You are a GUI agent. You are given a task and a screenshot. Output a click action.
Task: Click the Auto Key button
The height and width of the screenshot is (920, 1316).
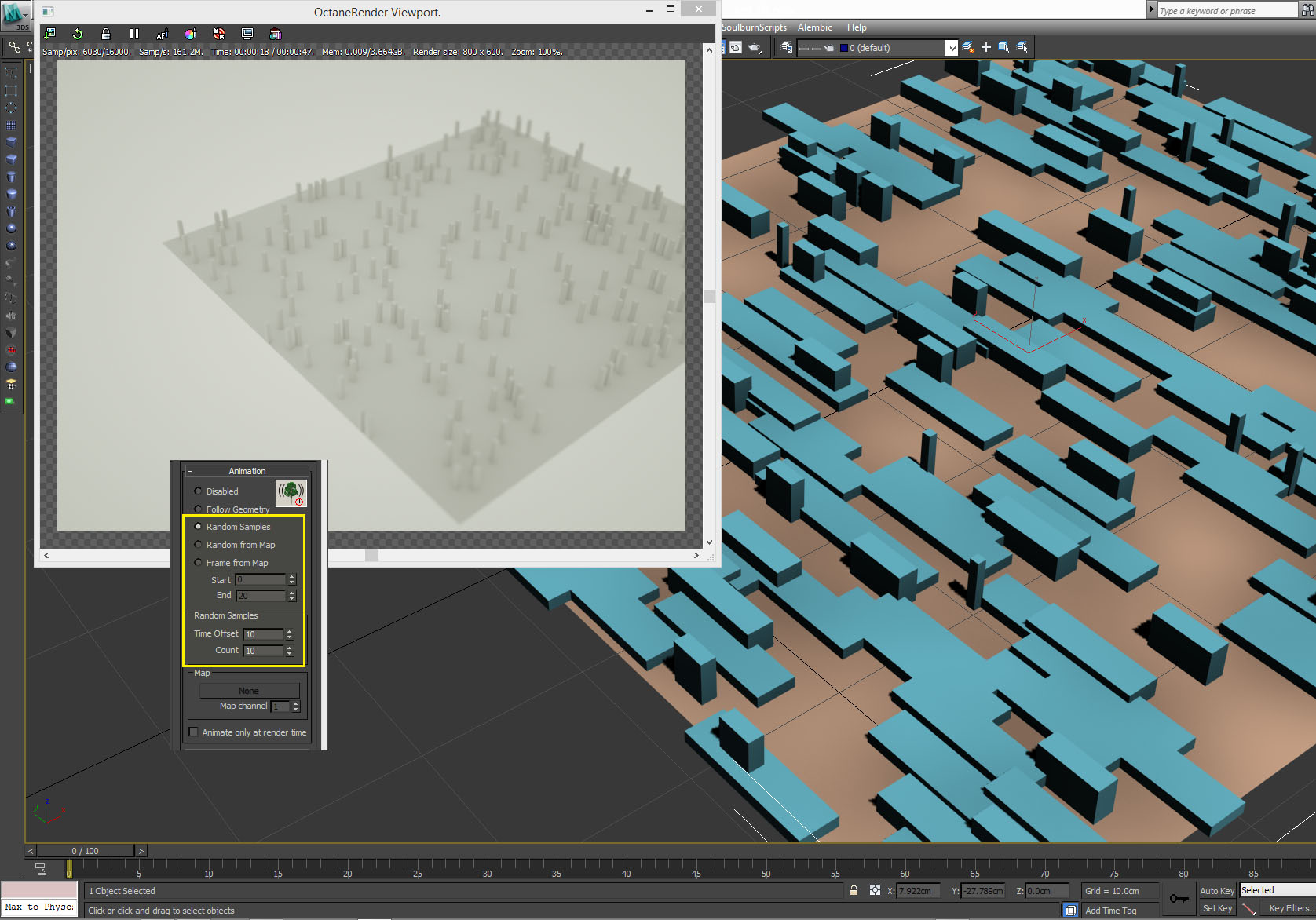1217,891
